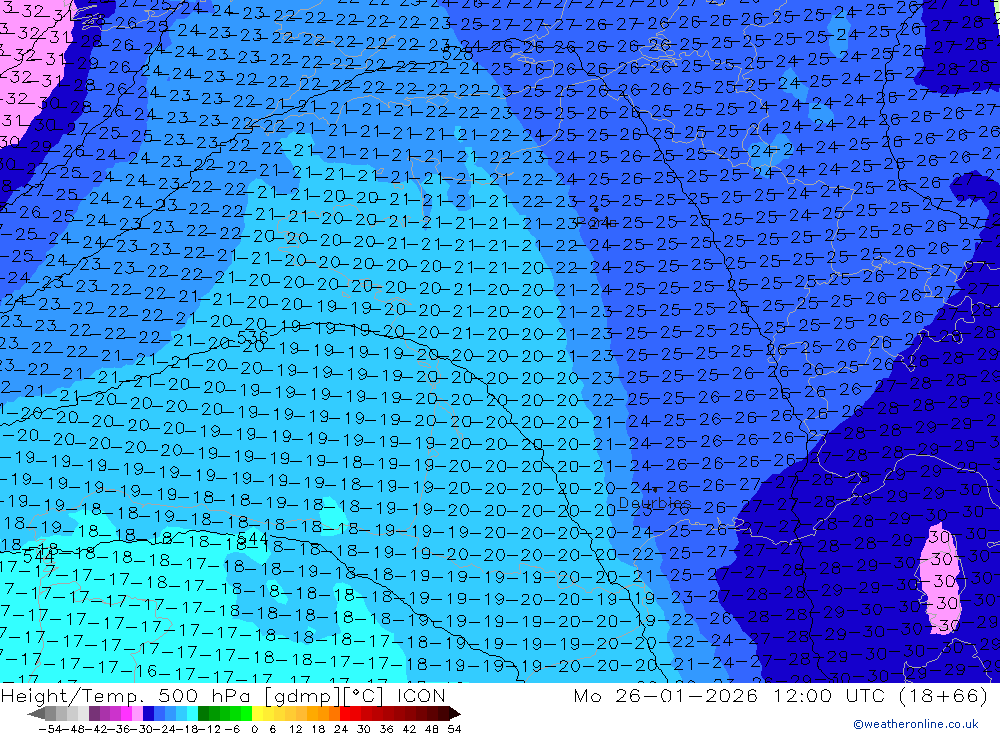
Task: Pick the darkest green legend swatch above -12
Action: (x=203, y=713)
